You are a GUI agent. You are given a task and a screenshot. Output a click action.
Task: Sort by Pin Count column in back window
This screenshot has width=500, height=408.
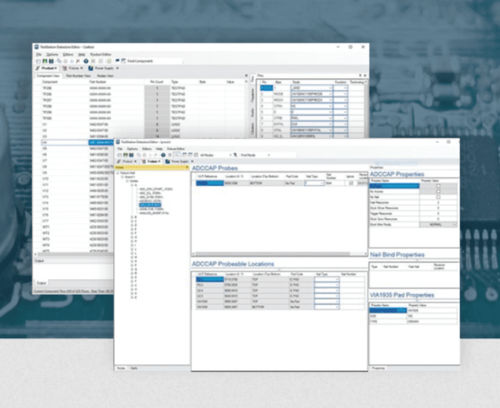click(x=157, y=82)
